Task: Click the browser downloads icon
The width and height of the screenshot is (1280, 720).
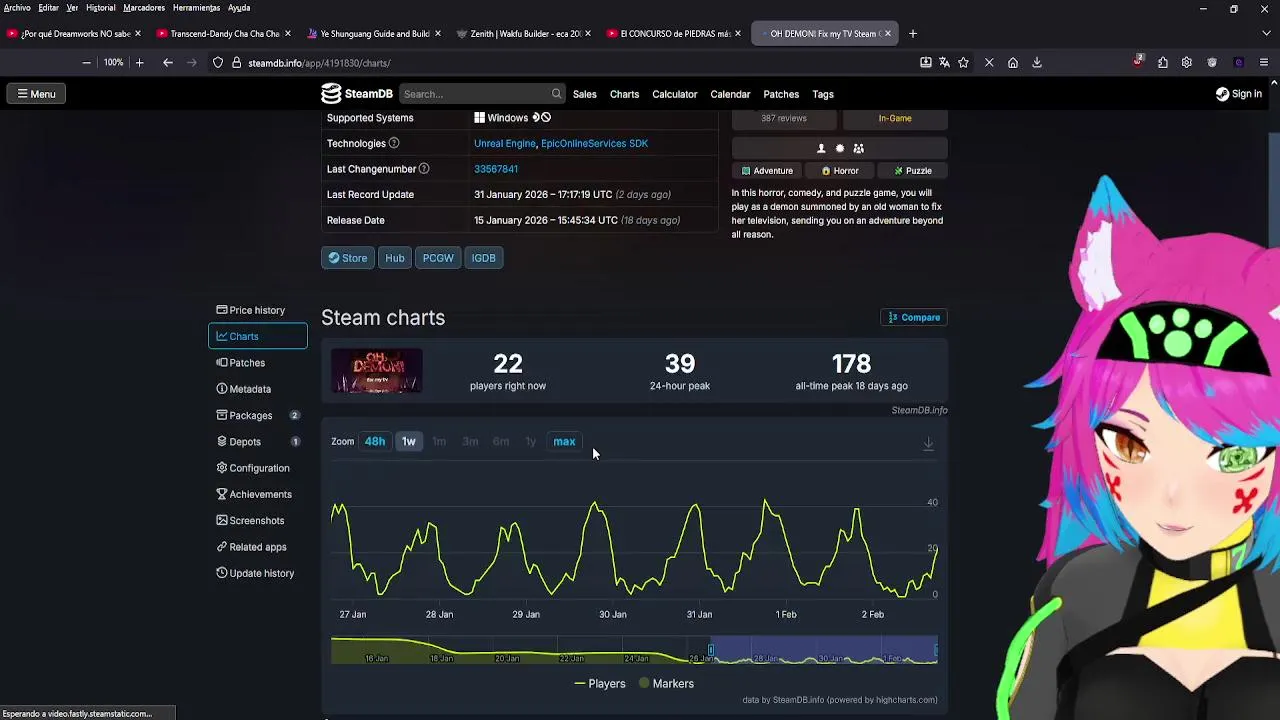Action: [x=1037, y=63]
